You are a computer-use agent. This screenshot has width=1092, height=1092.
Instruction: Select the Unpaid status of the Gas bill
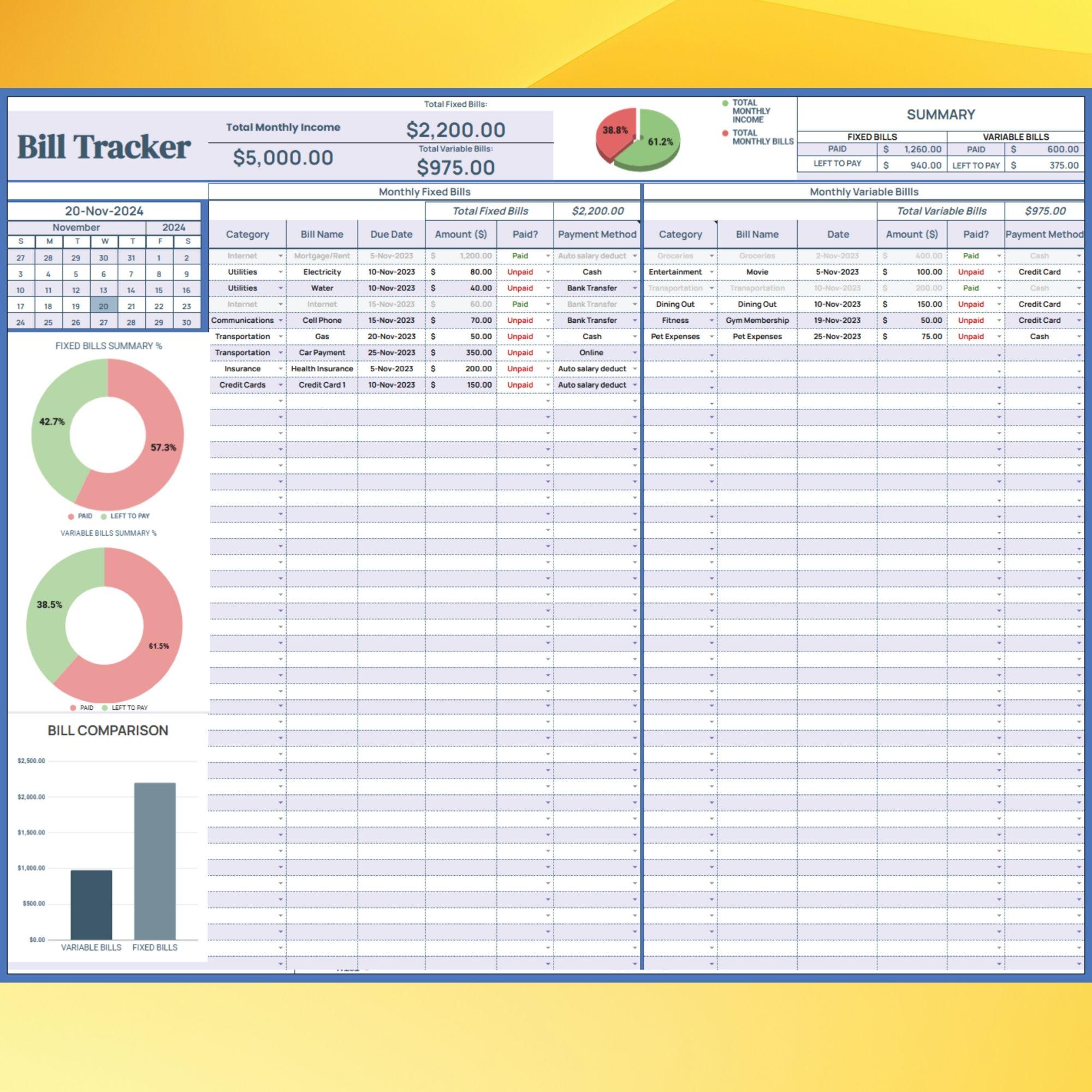(x=521, y=336)
